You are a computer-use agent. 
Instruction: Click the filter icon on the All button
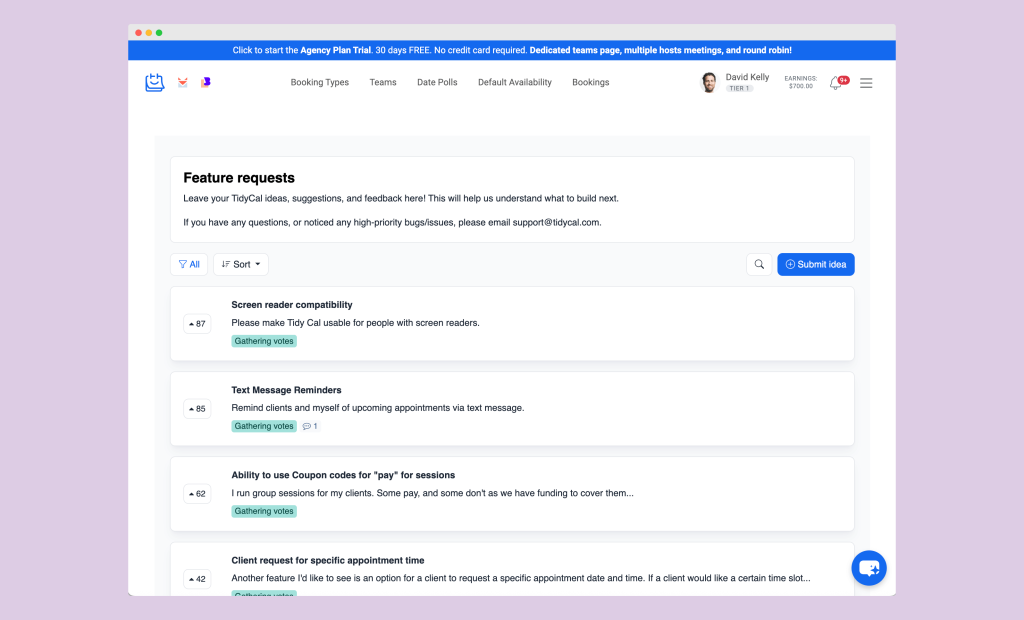[181, 264]
